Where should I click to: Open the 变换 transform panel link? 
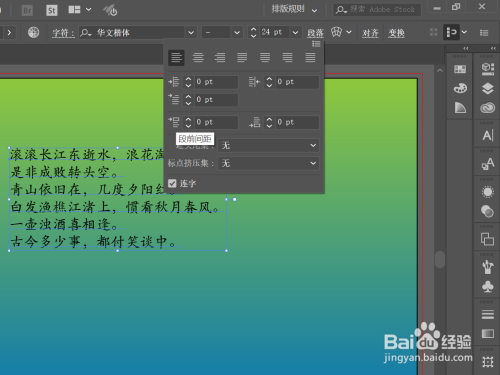coord(396,33)
